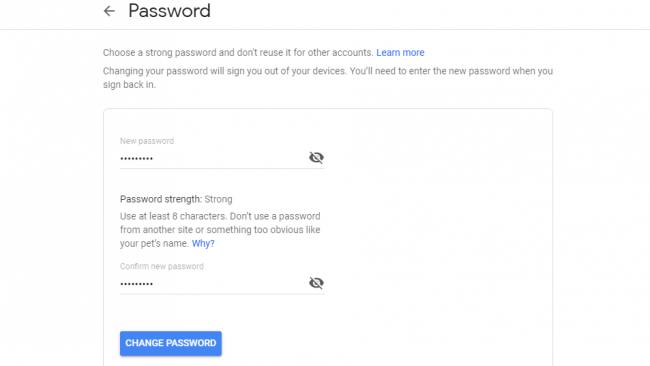Go back using the arrow beside Password
650x366 pixels.
109,11
